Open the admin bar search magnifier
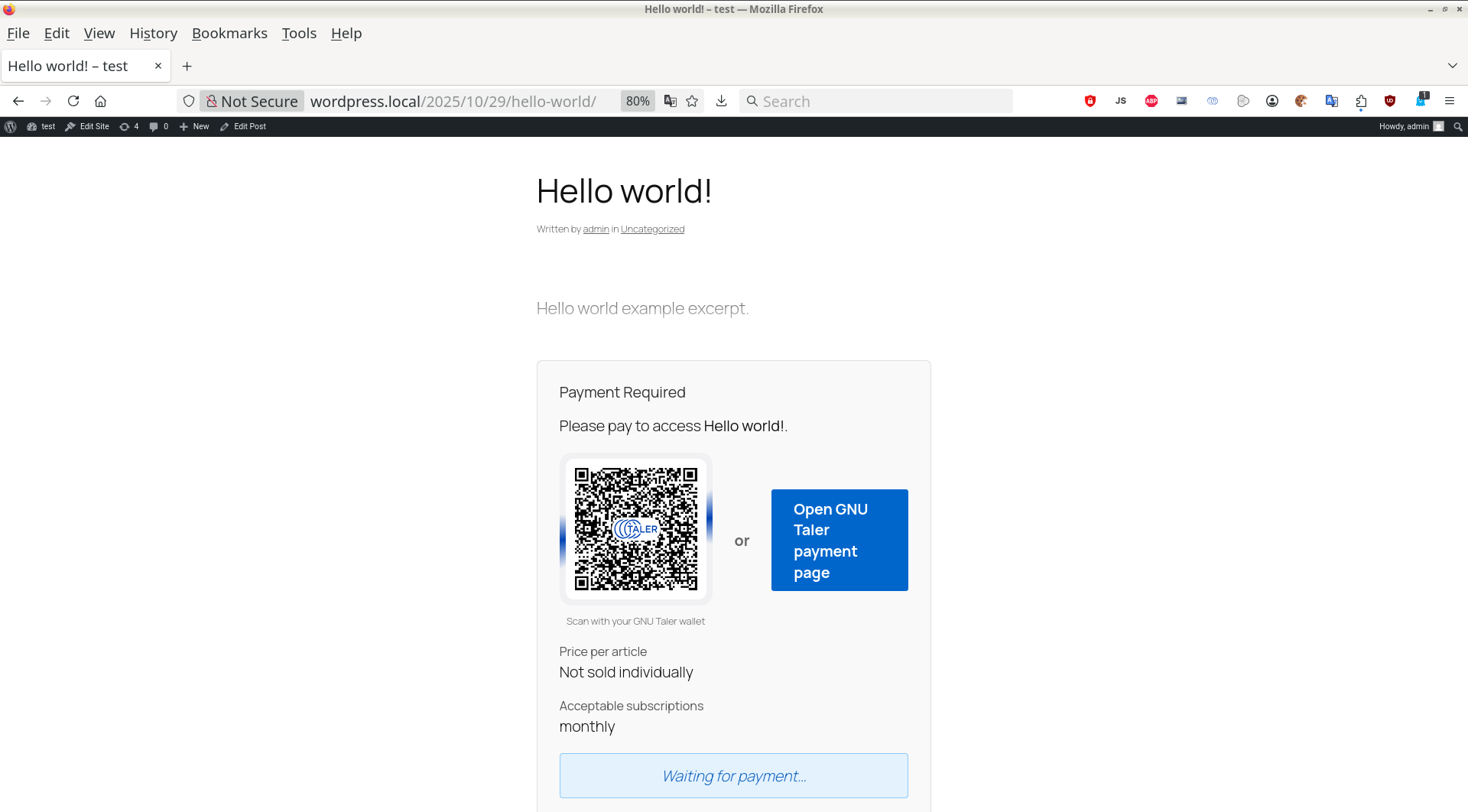This screenshot has height=812, width=1468. [x=1458, y=127]
